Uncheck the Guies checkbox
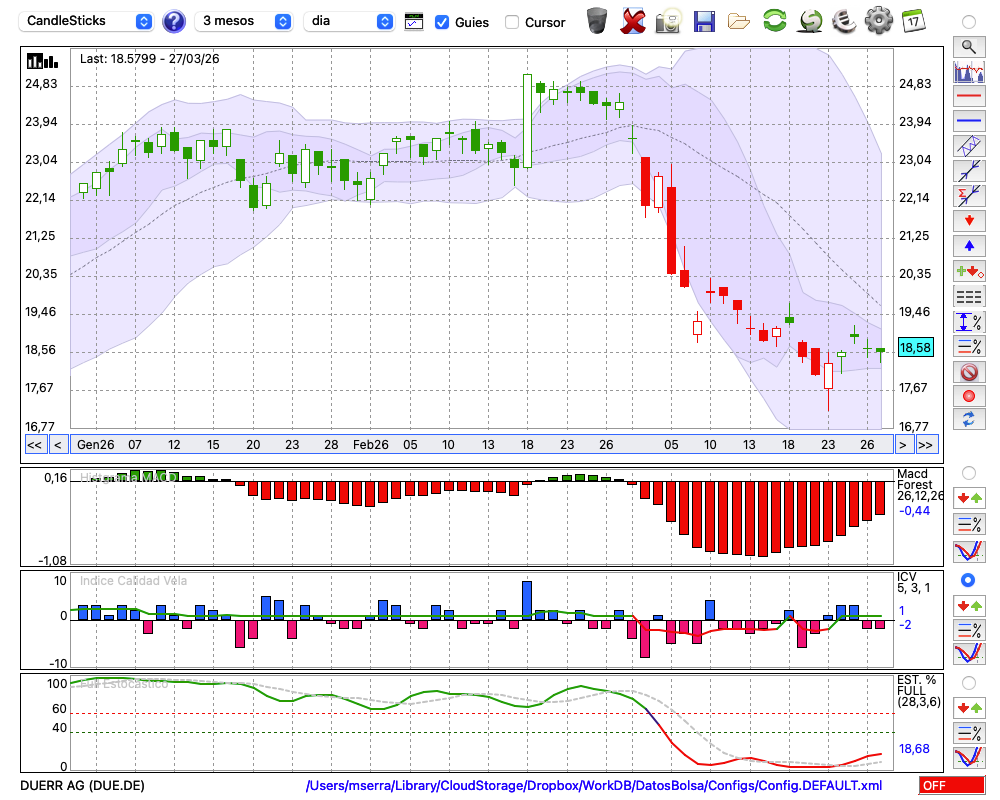The image size is (1000, 800). (x=441, y=22)
